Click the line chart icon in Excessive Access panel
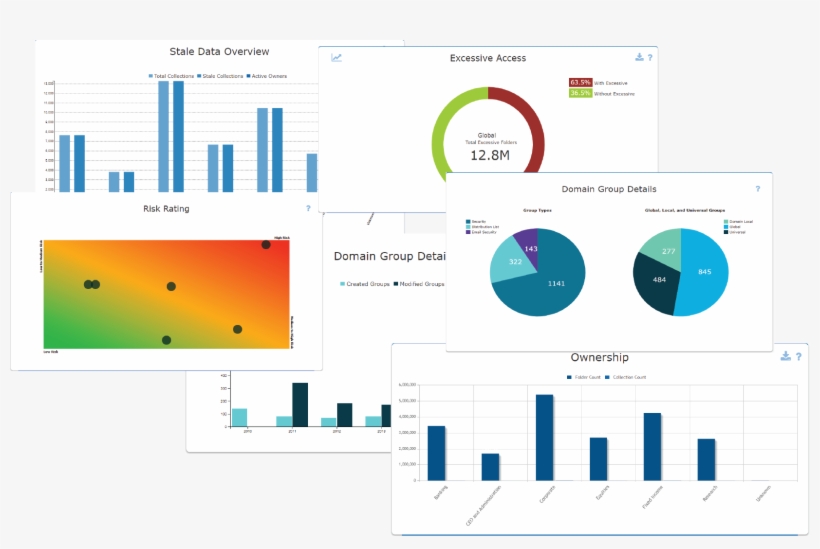This screenshot has height=549, width=820. point(337,58)
